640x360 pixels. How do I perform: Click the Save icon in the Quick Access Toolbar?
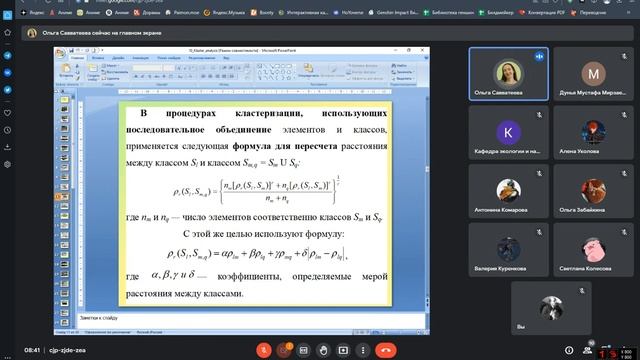pyautogui.click(x=71, y=51)
